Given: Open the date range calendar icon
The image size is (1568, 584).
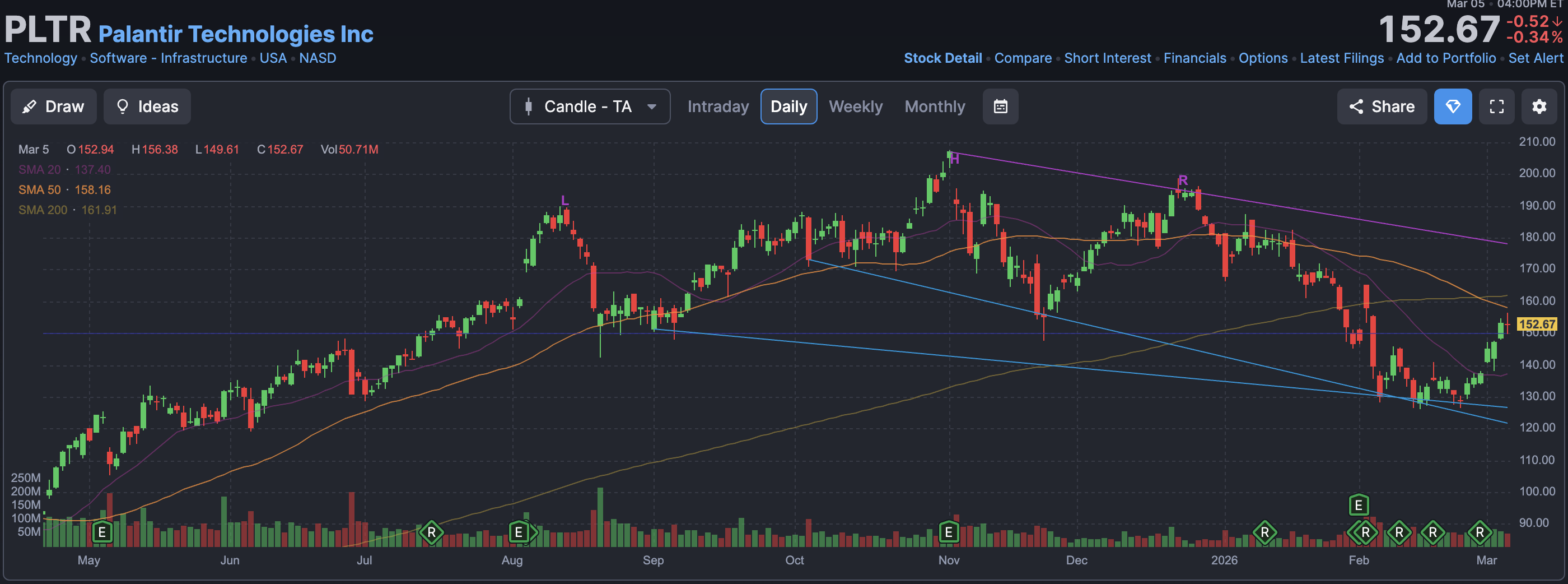Looking at the screenshot, I should [1001, 106].
